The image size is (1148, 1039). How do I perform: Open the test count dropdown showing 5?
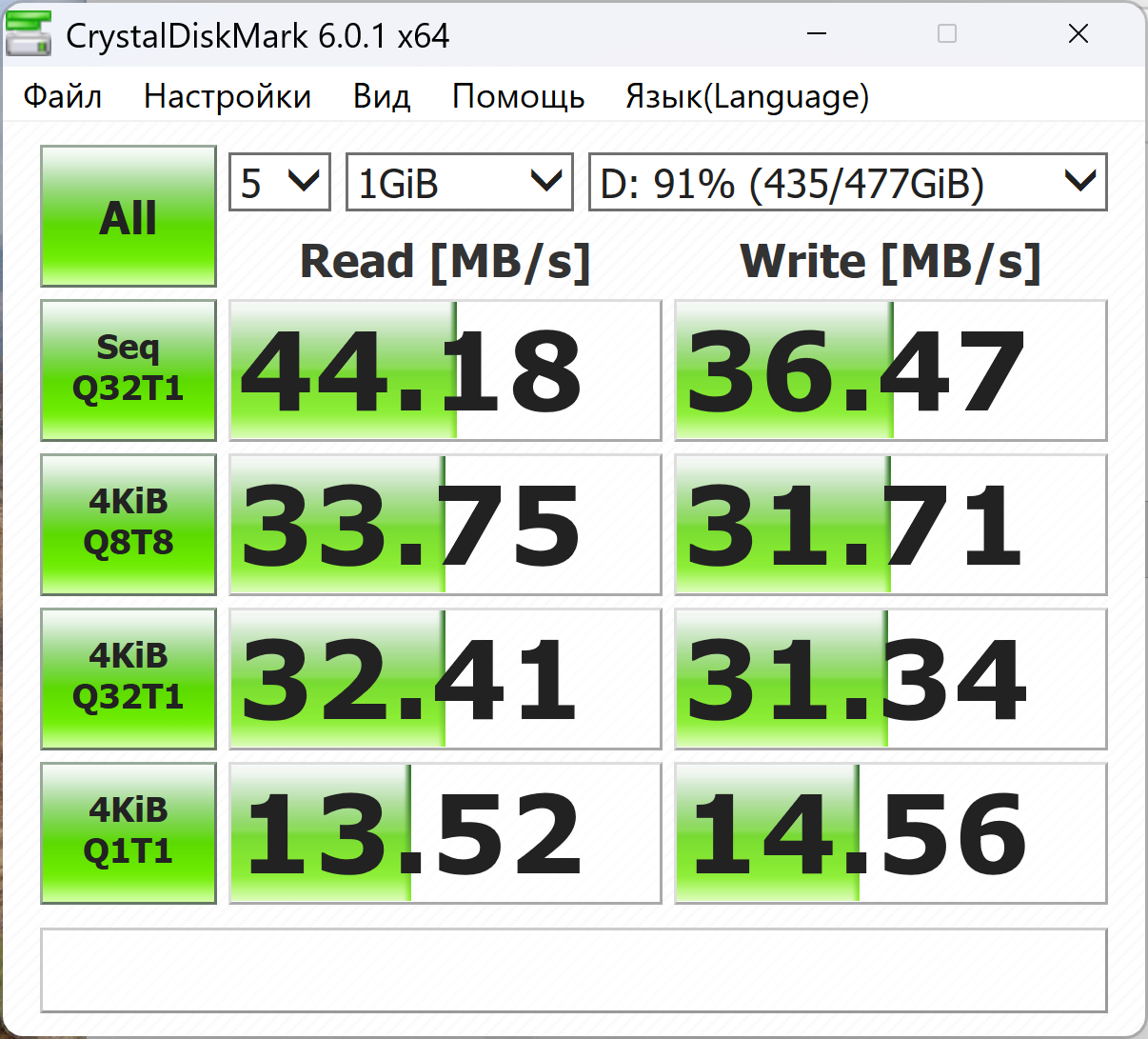[280, 182]
